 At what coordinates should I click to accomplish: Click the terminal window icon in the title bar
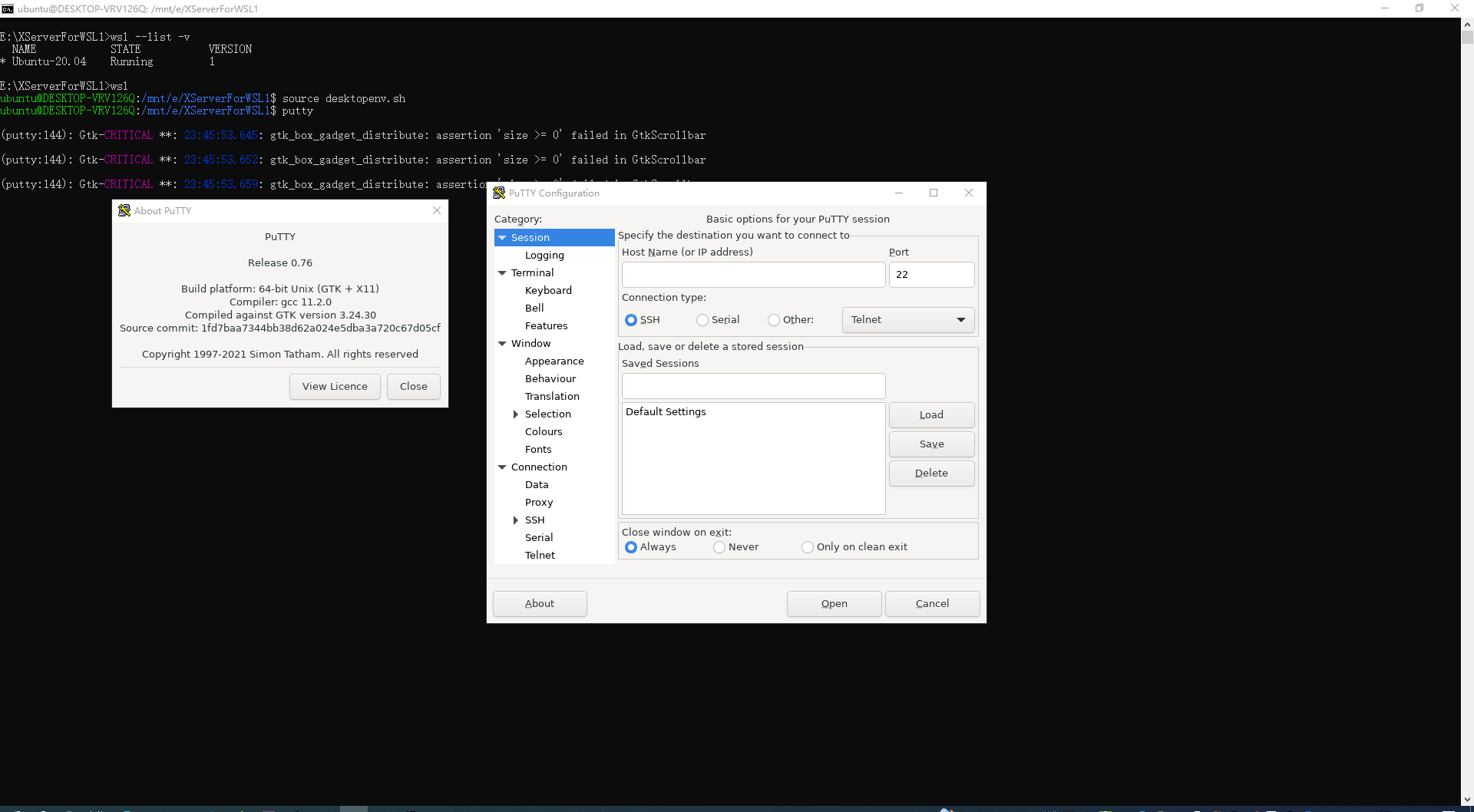point(8,8)
